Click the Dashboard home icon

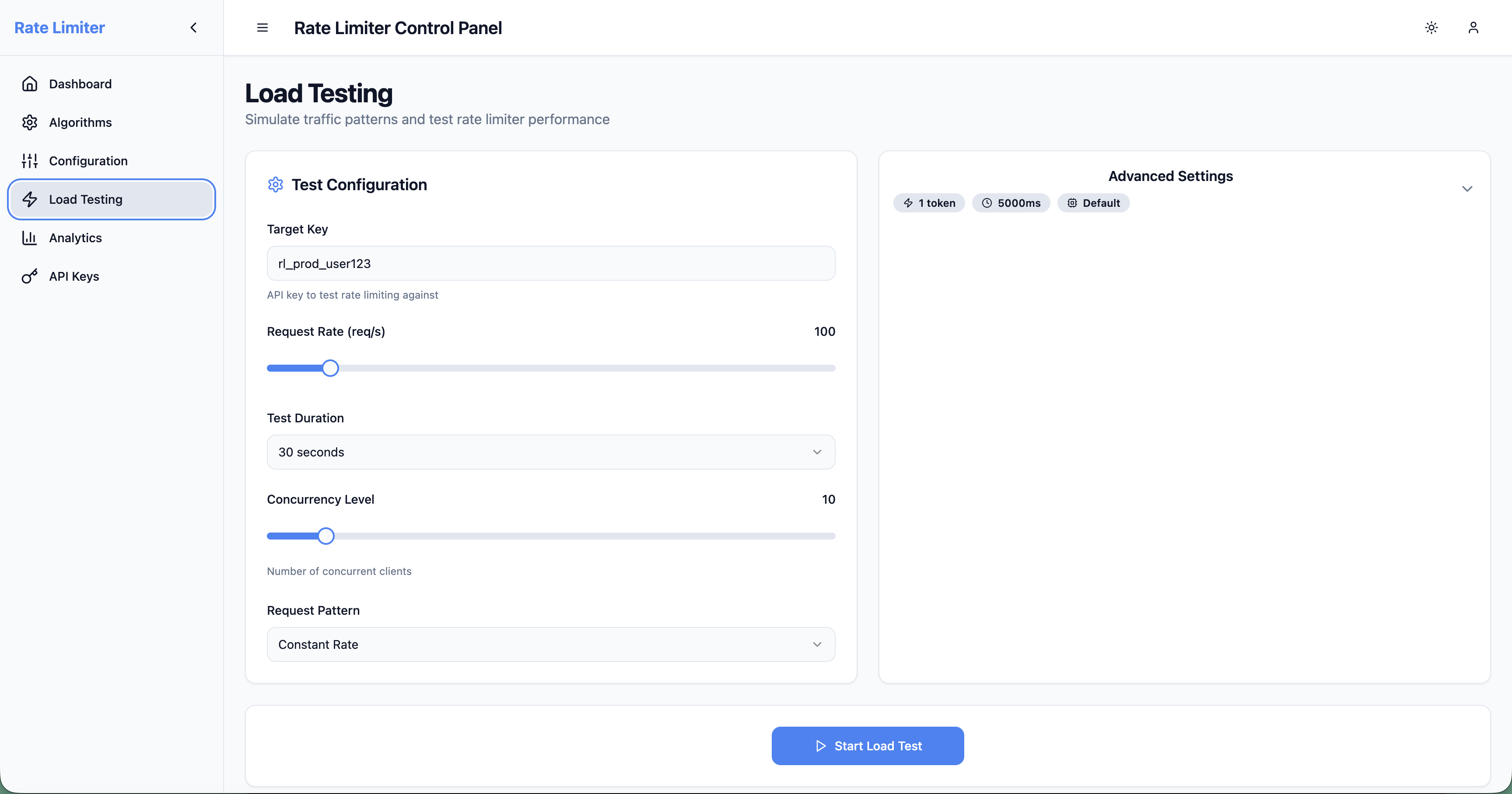(29, 84)
